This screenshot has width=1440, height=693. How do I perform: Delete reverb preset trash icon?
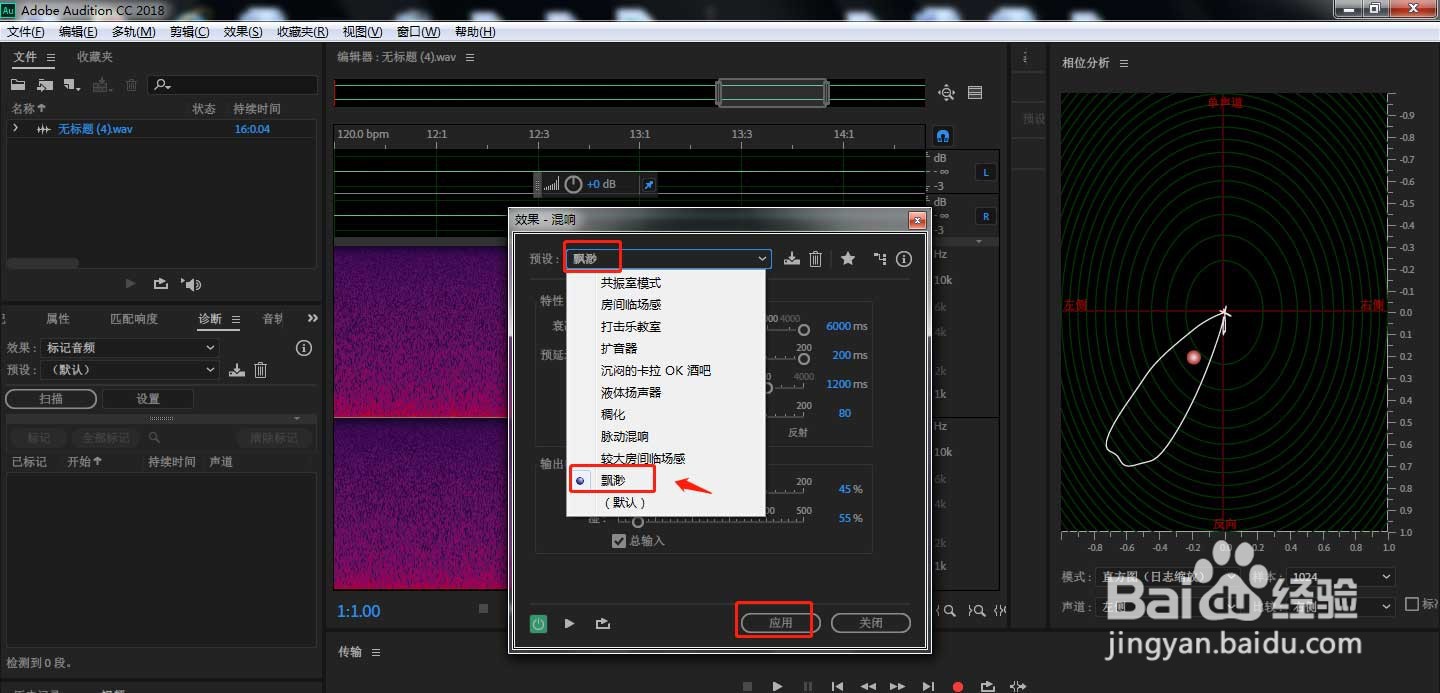[815, 259]
